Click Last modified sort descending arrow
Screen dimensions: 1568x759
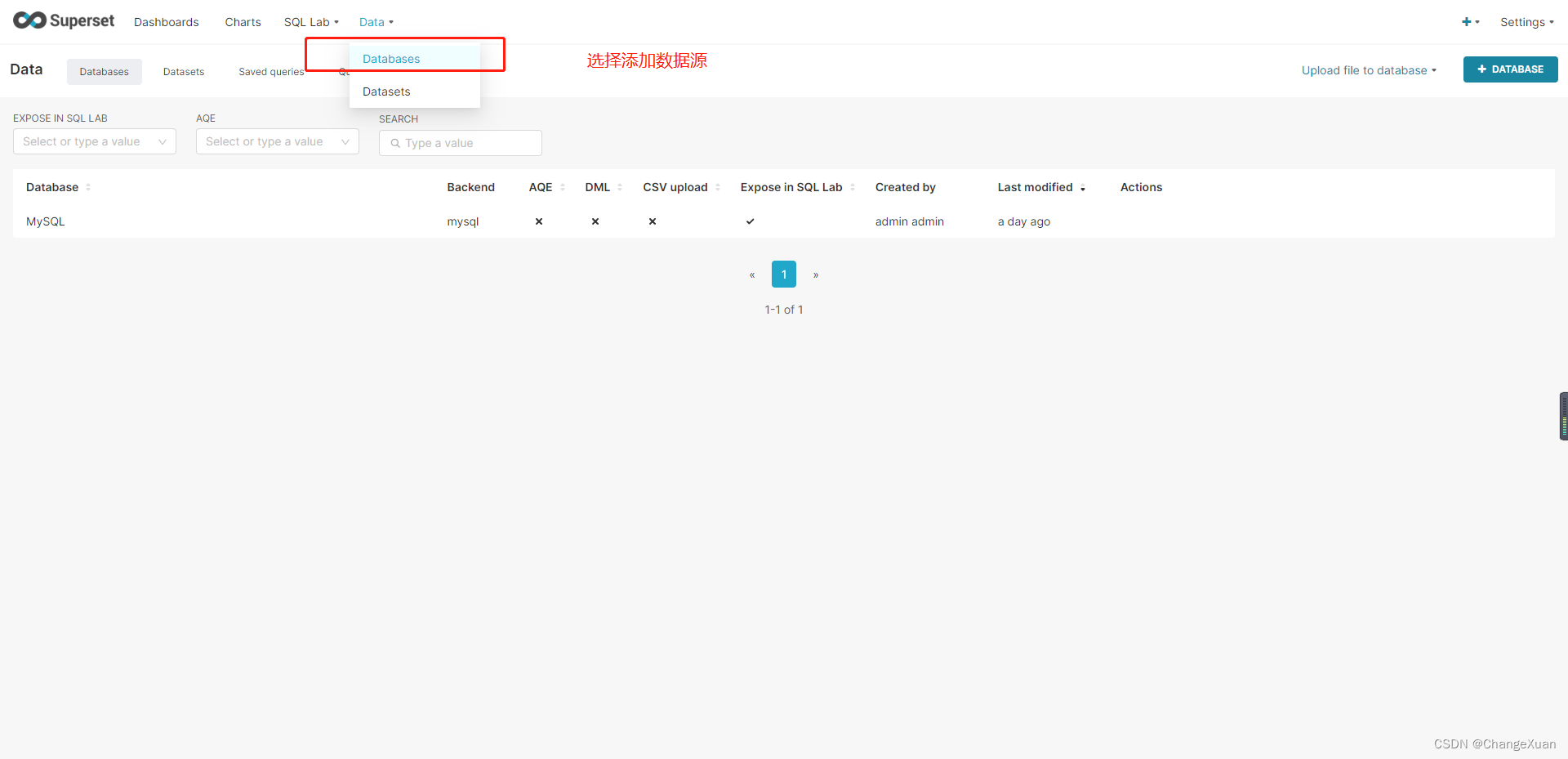1083,188
